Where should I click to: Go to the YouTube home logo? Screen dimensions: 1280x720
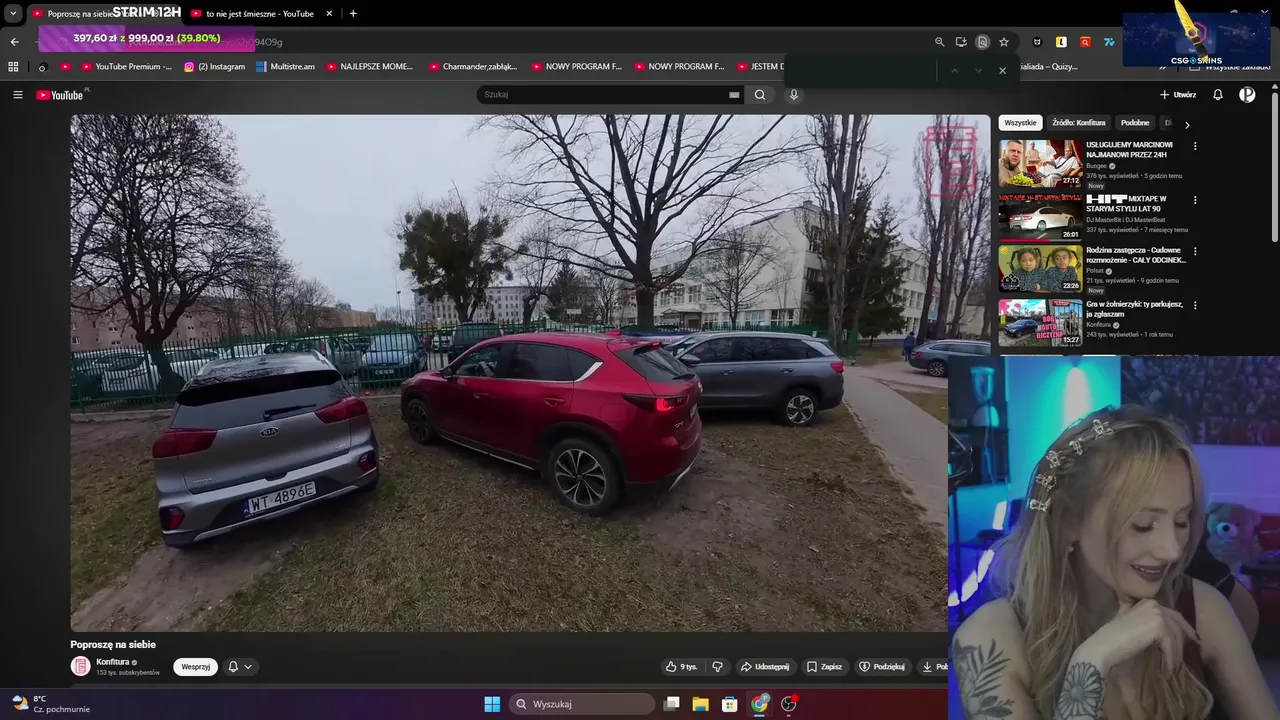click(x=60, y=95)
